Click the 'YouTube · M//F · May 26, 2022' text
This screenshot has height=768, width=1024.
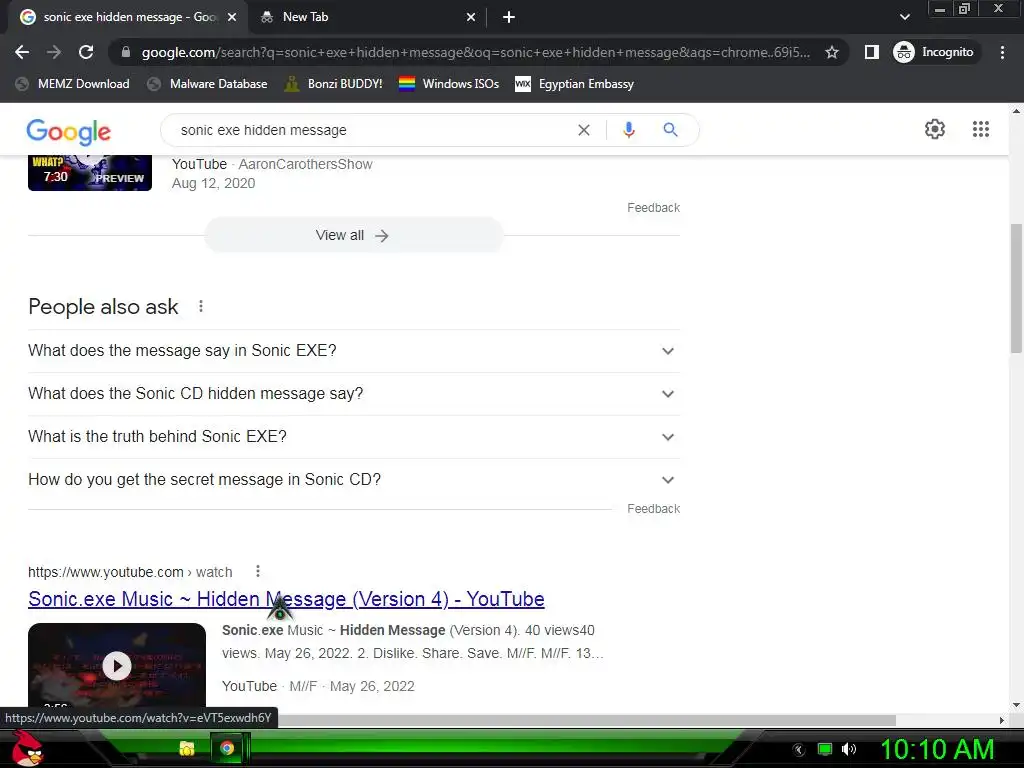318,686
